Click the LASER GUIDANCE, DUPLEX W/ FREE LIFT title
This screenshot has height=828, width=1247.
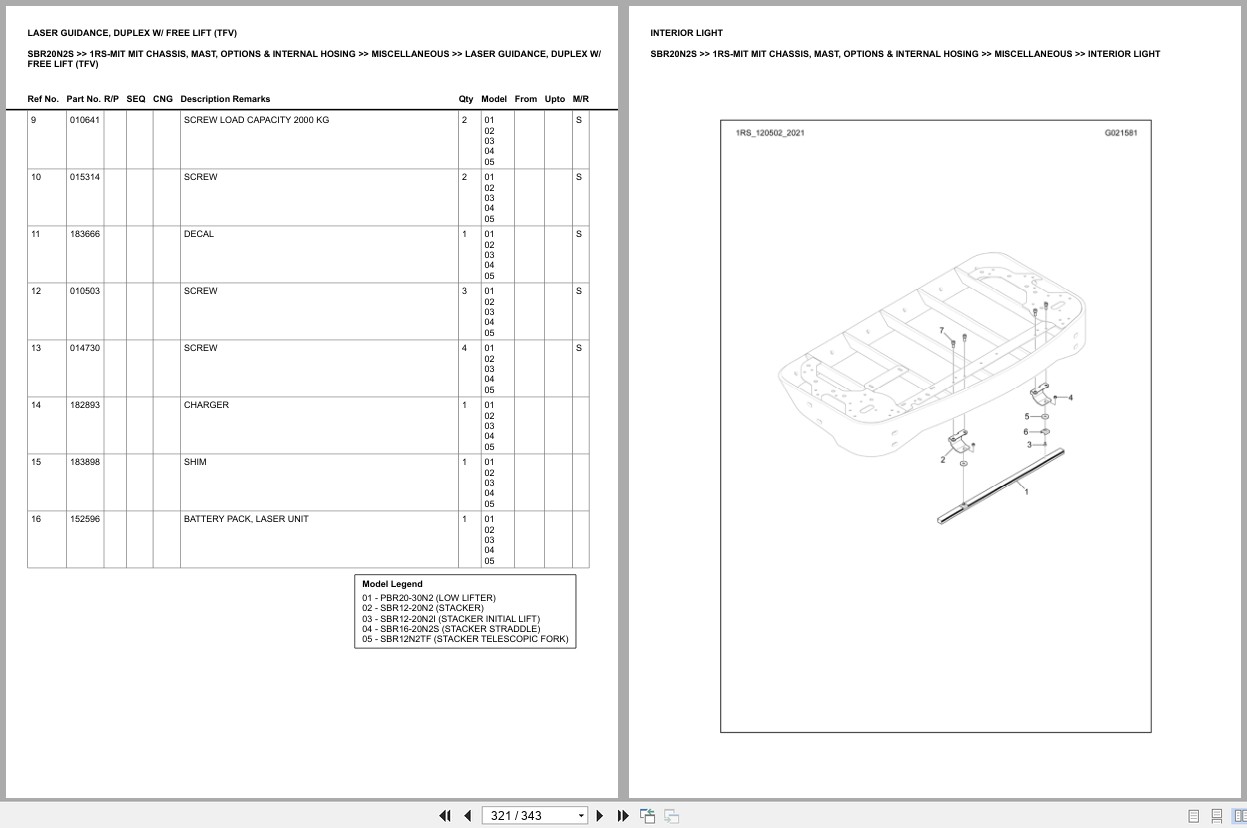[132, 33]
